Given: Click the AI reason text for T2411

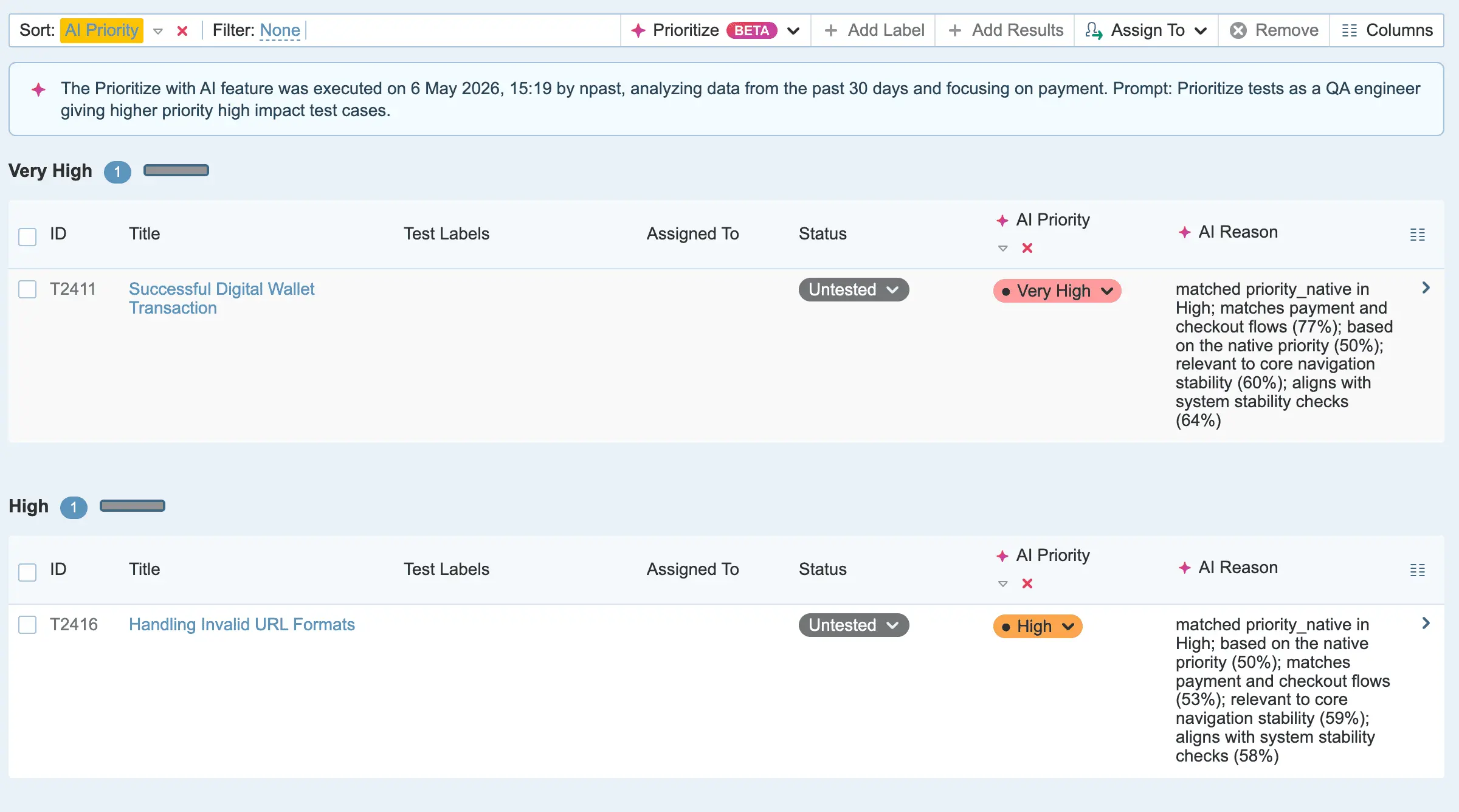Looking at the screenshot, I should point(1284,355).
